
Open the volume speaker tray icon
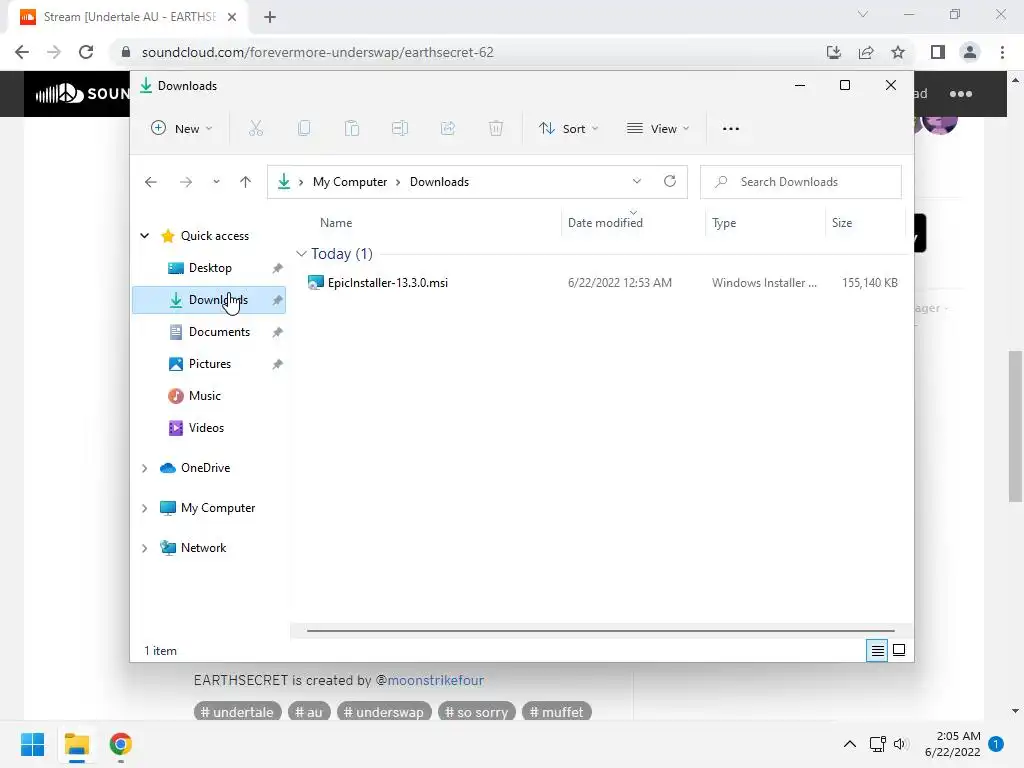tap(901, 744)
